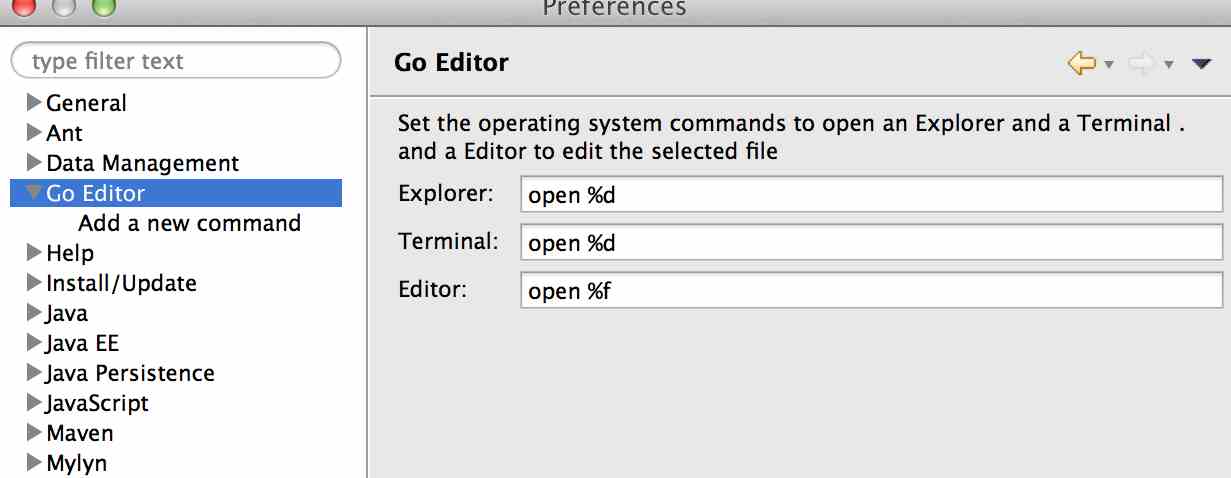The width and height of the screenshot is (1231, 478).
Task: Focus the type filter text box
Action: (175, 61)
